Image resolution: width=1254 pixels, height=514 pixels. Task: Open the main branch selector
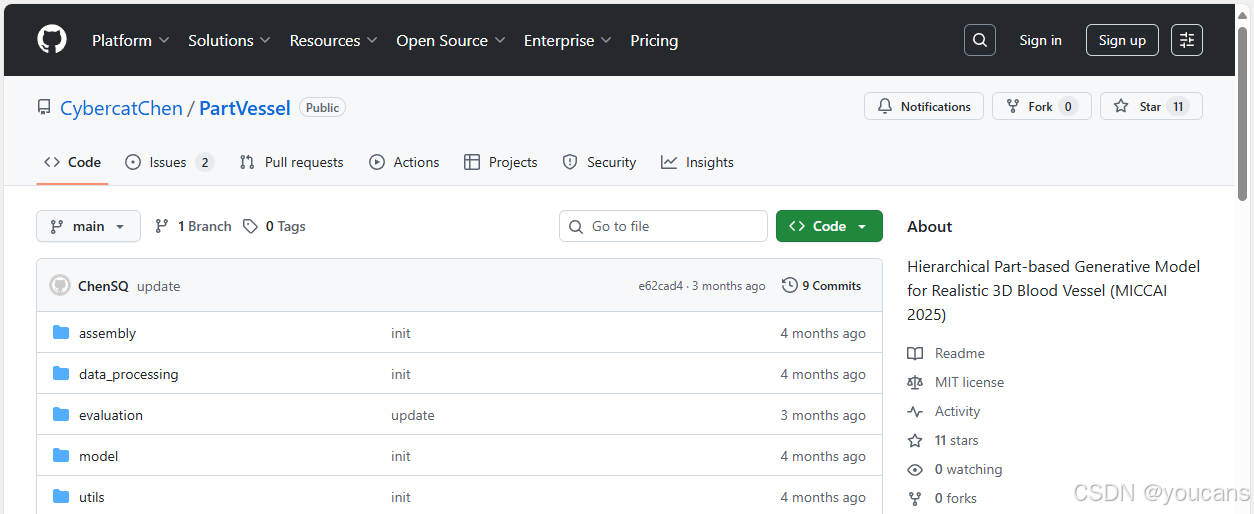[88, 226]
